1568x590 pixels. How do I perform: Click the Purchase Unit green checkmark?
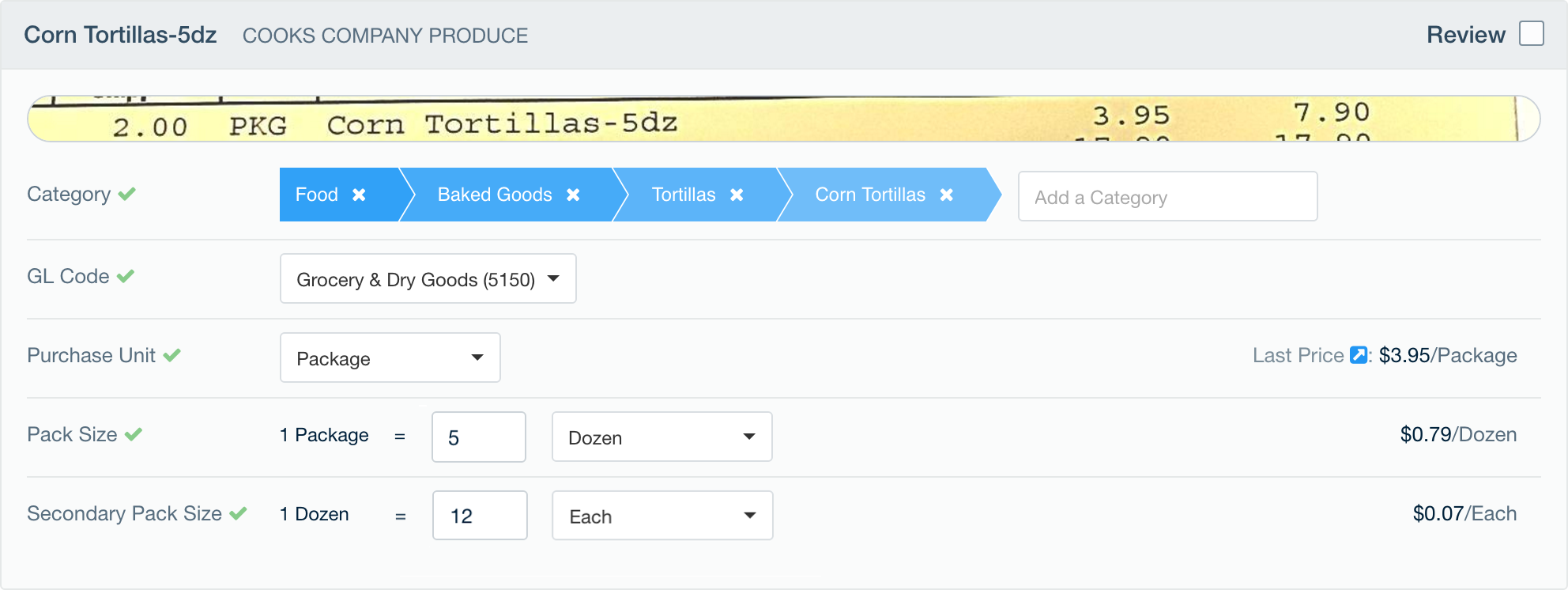point(172,355)
